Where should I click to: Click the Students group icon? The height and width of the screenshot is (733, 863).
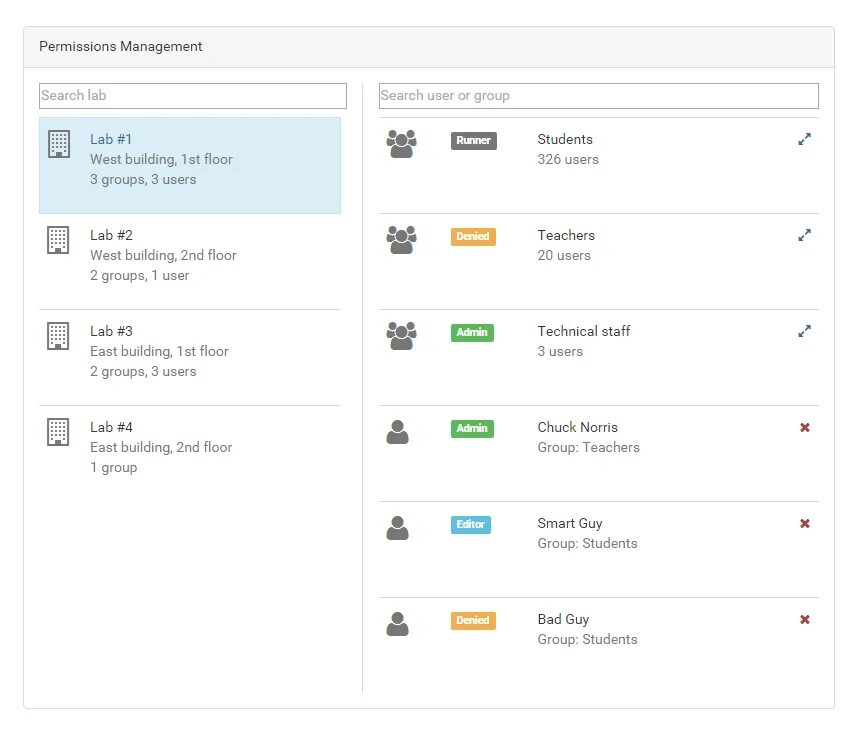click(401, 144)
